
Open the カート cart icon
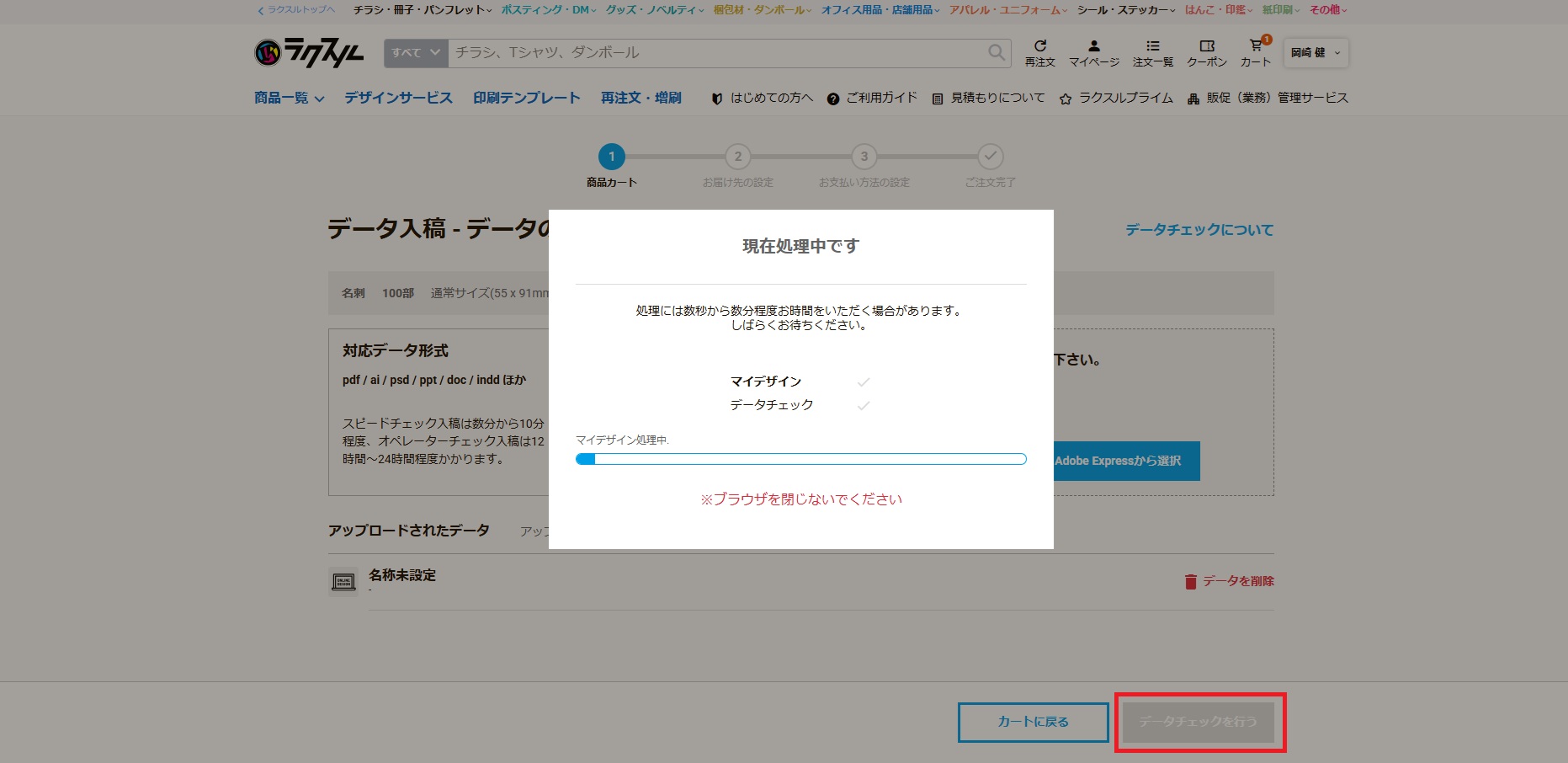click(1256, 53)
